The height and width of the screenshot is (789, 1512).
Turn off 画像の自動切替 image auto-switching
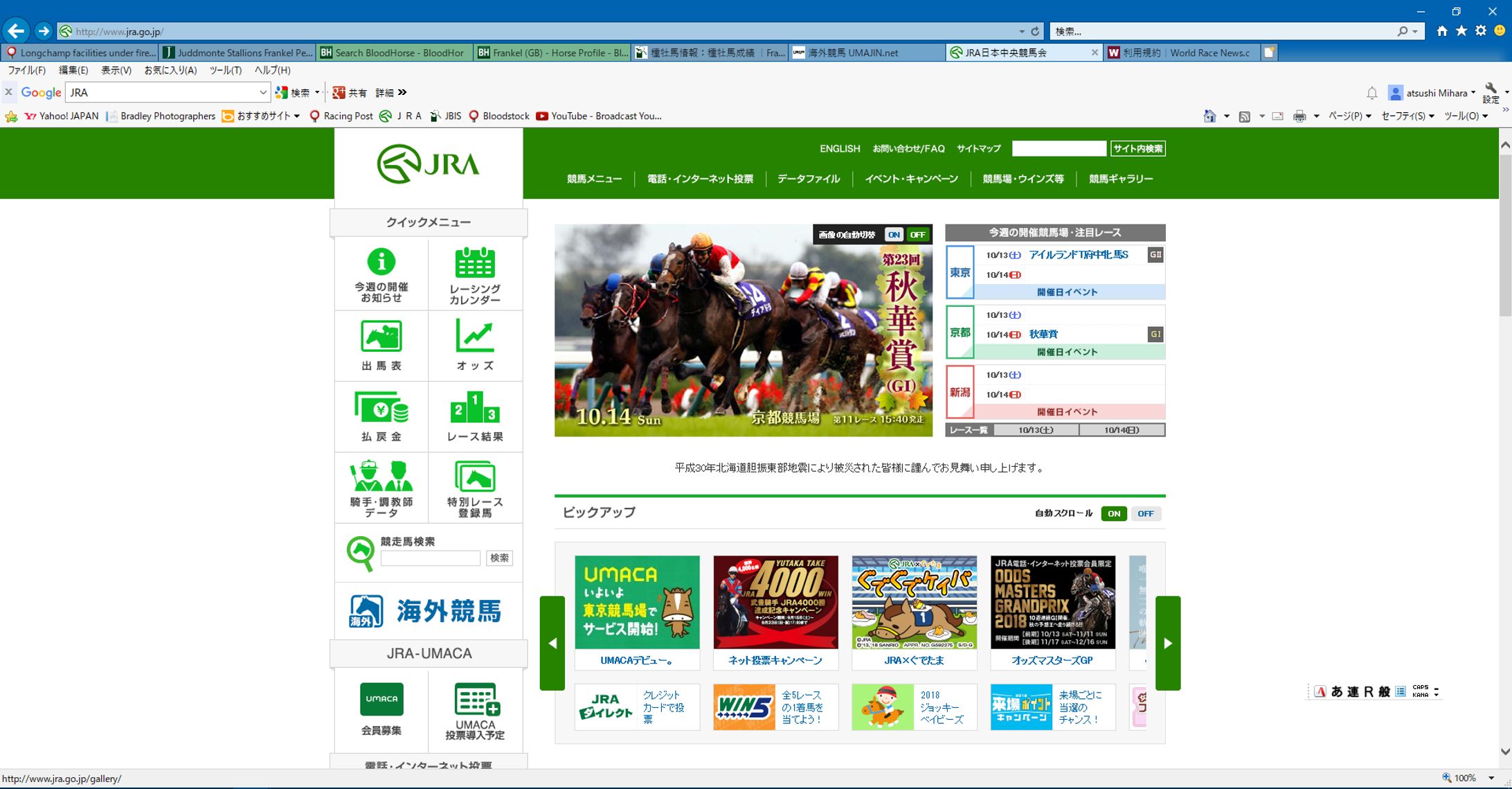[x=918, y=234]
